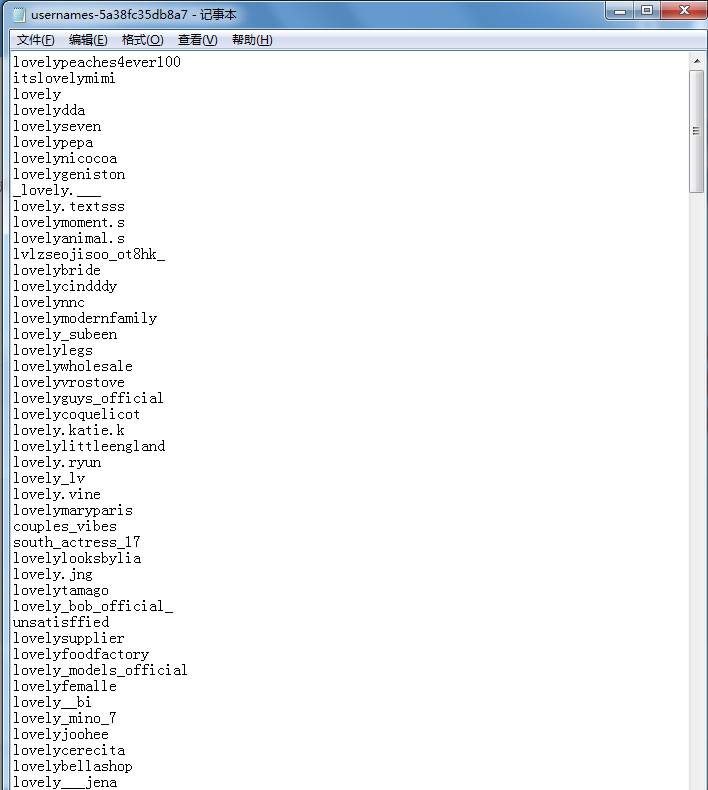Open the 编辑(E) Edit menu
The image size is (708, 790).
pos(88,40)
